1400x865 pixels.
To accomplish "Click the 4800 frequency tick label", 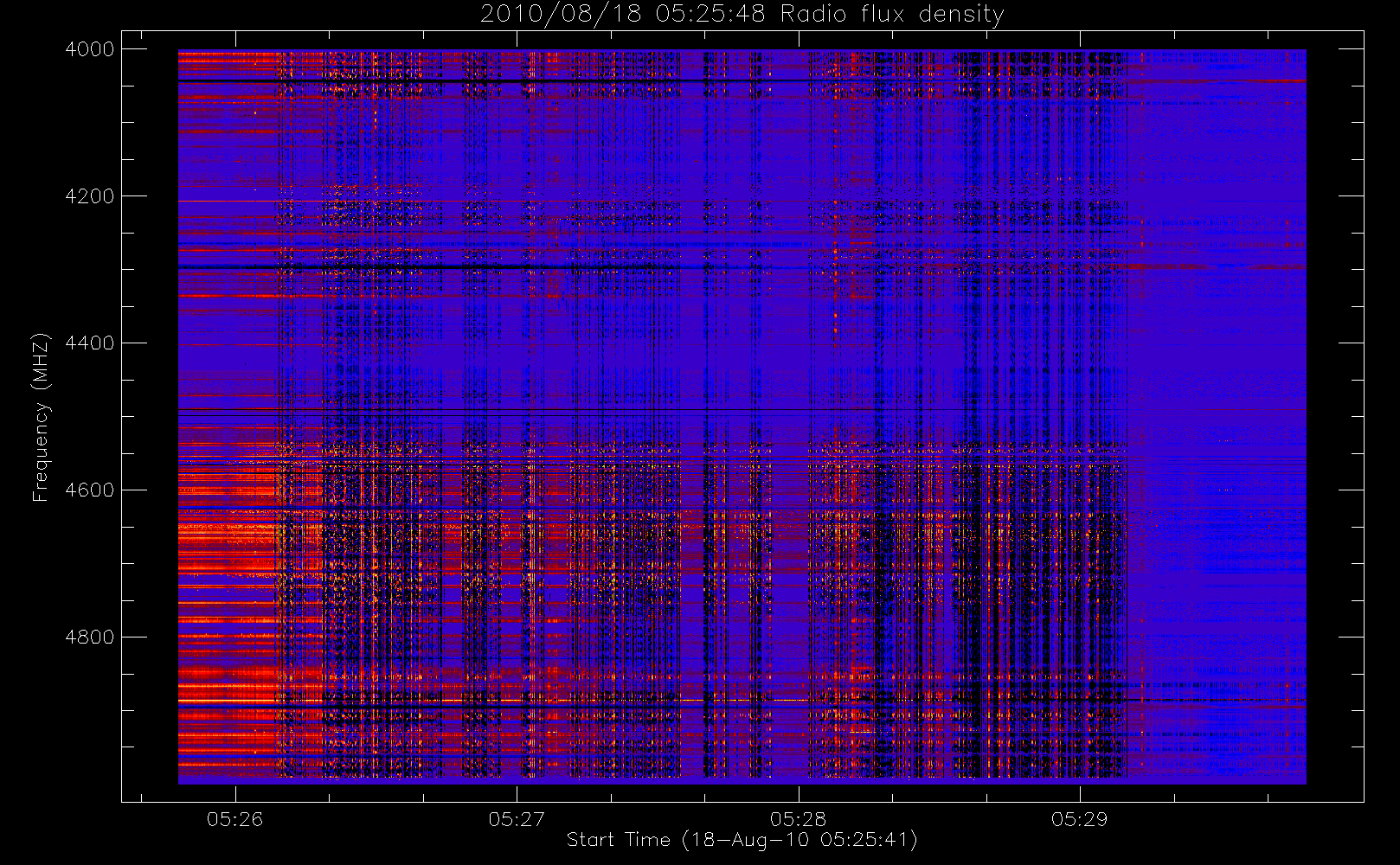I will [90, 638].
